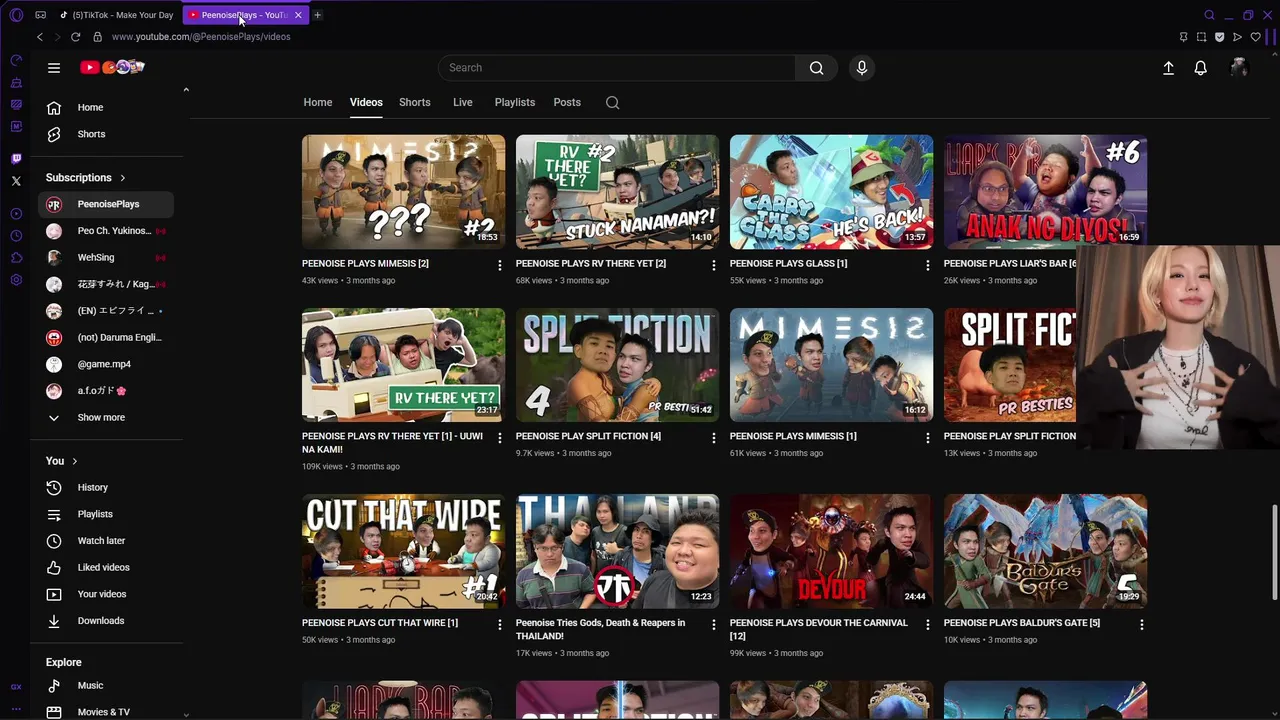Viewport: 1280px width, 720px height.
Task: Open the upload/create video icon
Action: tap(1168, 68)
